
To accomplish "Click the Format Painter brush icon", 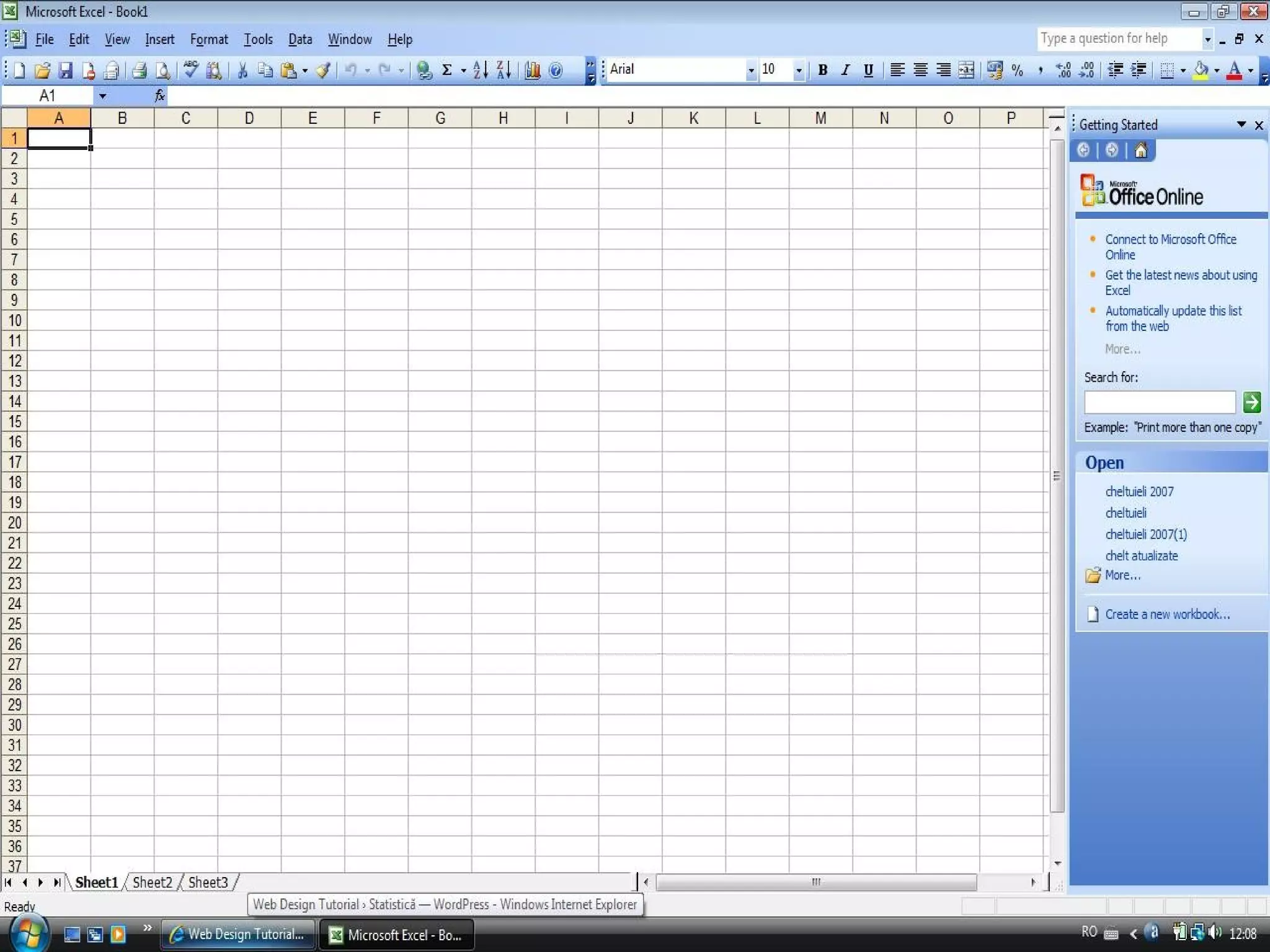I will pyautogui.click(x=322, y=70).
